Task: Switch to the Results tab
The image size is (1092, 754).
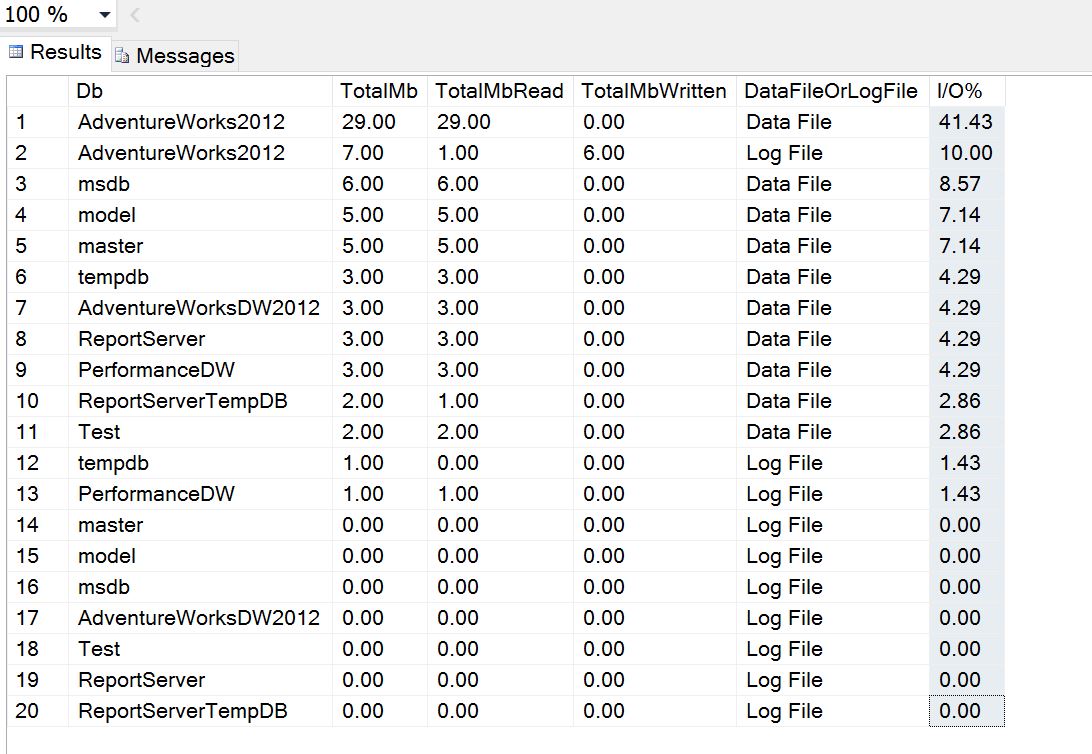Action: [x=55, y=52]
